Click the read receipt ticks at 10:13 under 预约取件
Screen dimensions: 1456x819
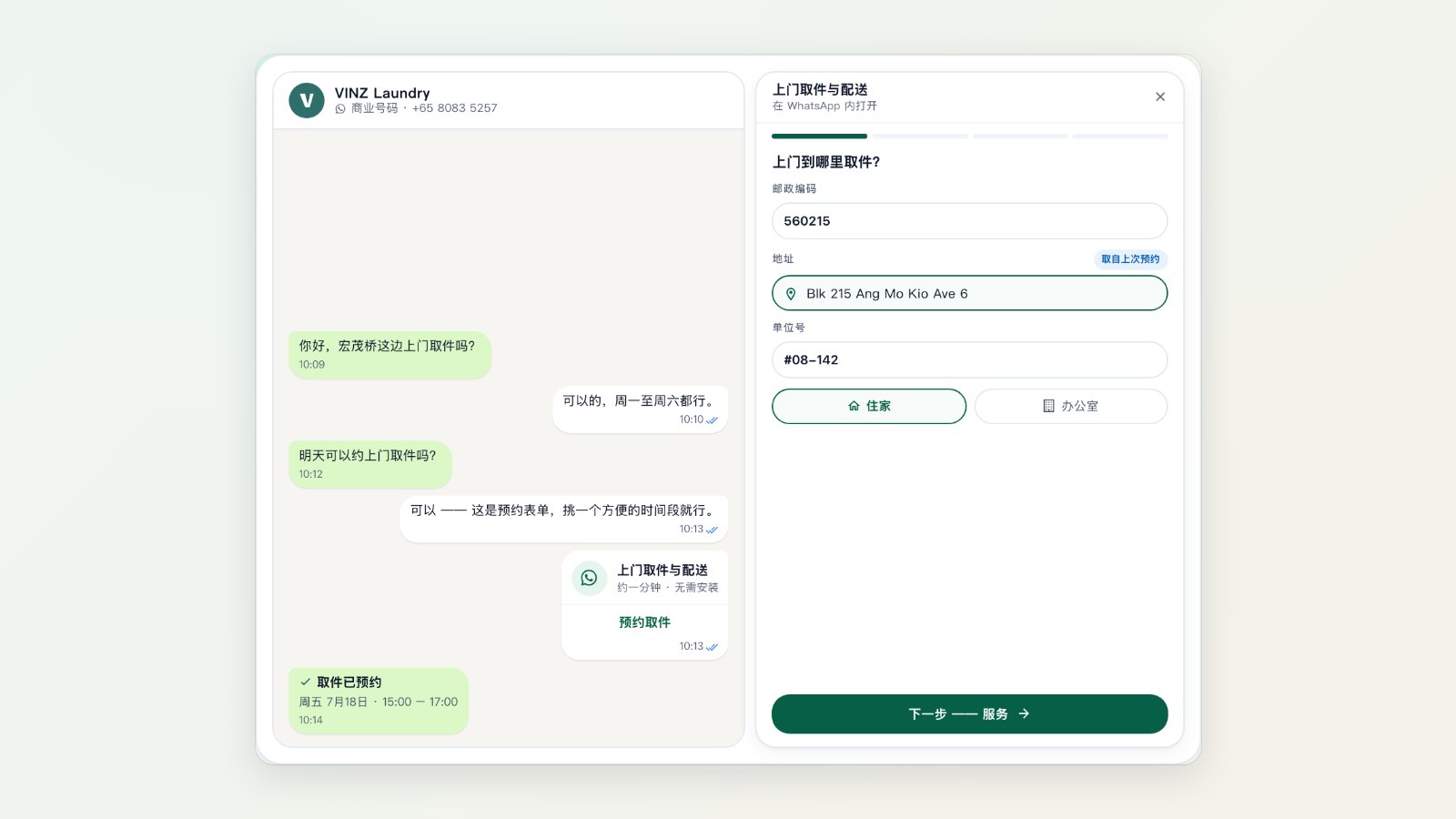pyautogui.click(x=712, y=647)
